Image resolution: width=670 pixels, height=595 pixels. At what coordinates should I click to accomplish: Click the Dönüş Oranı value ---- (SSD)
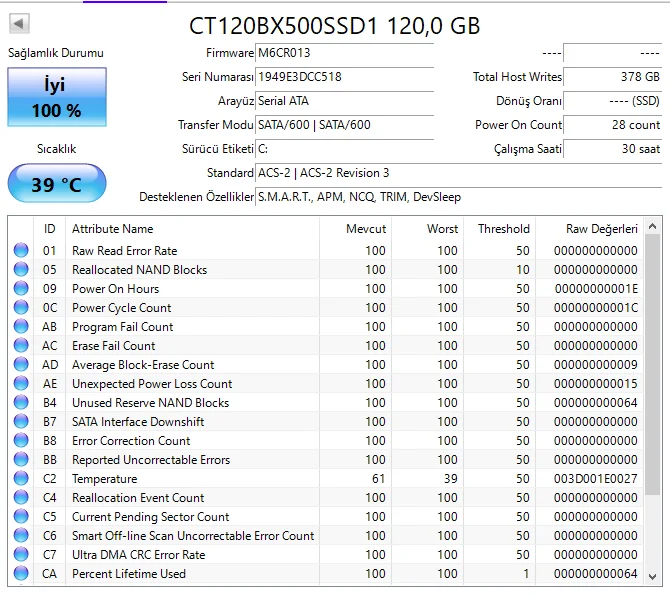(612, 101)
